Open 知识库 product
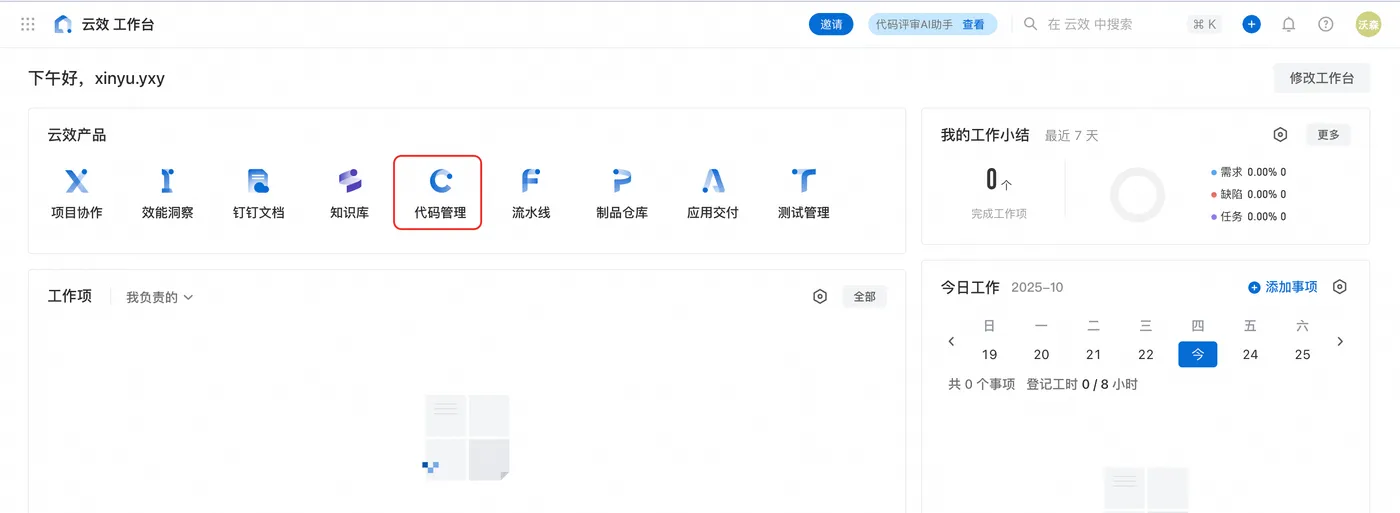 pos(349,194)
